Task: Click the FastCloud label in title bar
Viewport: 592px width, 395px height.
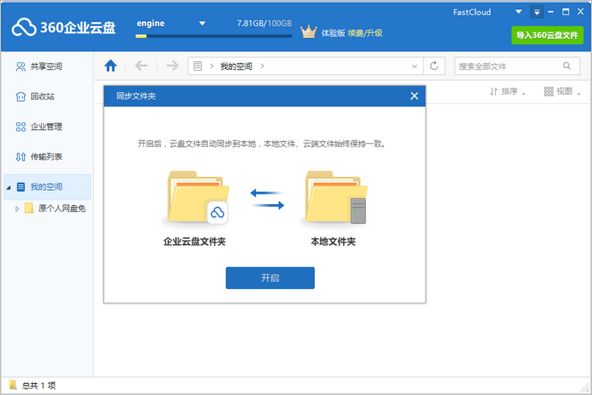Action: click(x=472, y=12)
